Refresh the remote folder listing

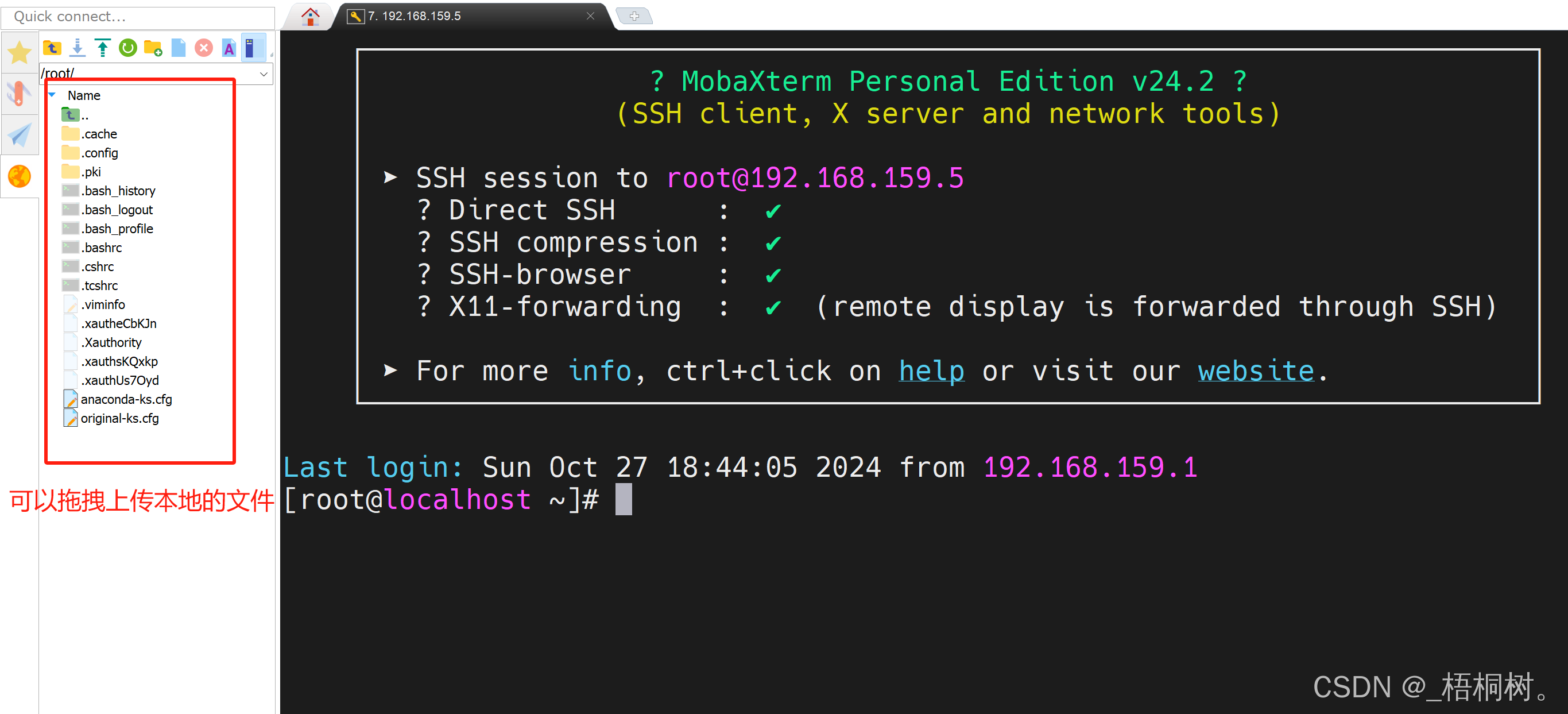pyautogui.click(x=128, y=48)
